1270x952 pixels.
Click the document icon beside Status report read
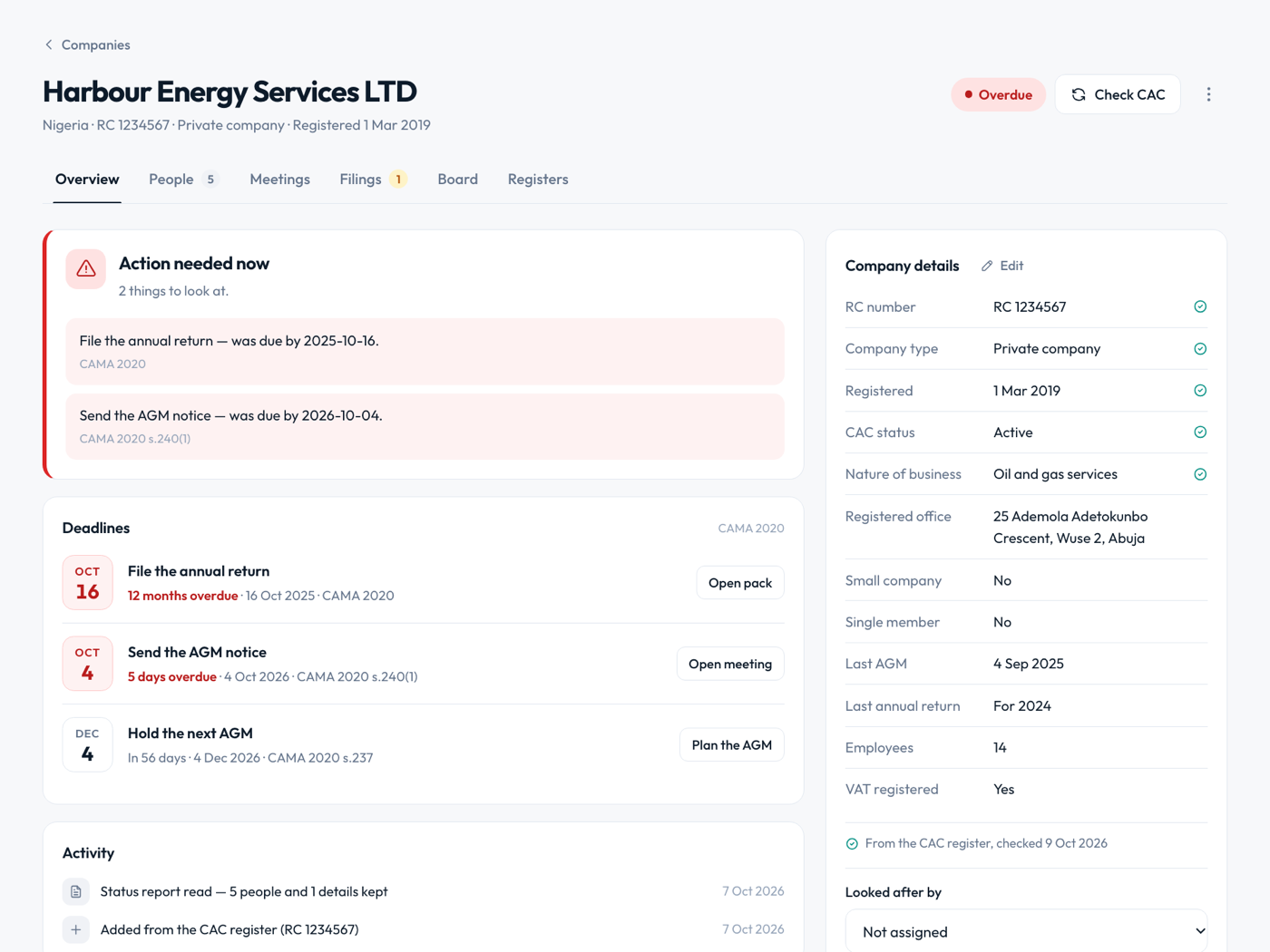[76, 891]
